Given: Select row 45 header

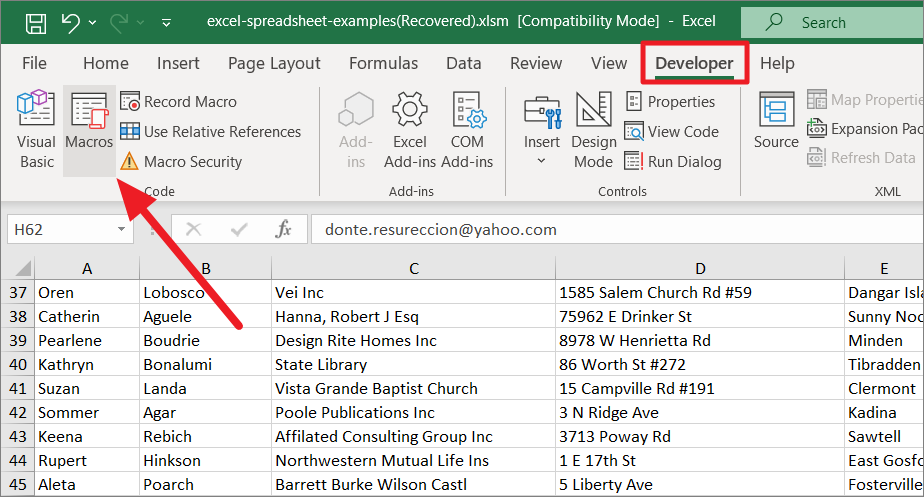Looking at the screenshot, I should tap(18, 485).
